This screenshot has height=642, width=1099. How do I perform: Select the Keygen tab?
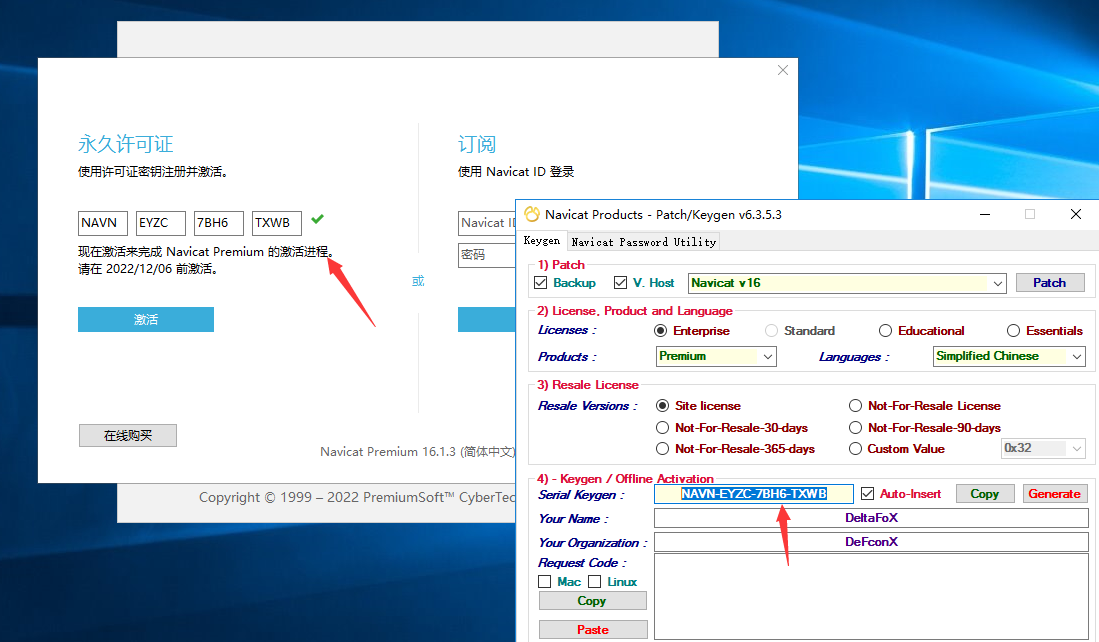click(x=542, y=241)
